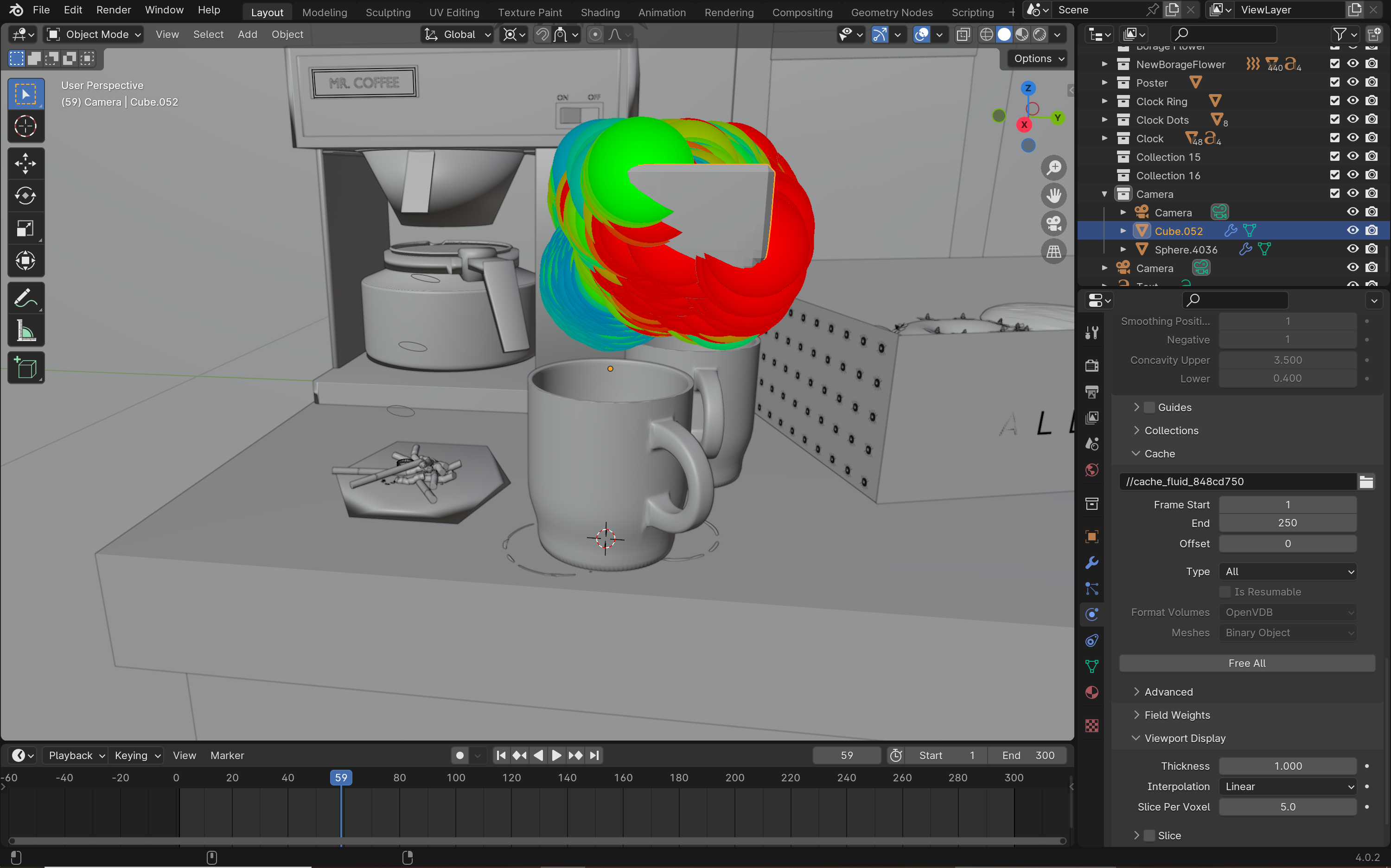1391x868 pixels.
Task: Open the File menu
Action: click(41, 10)
